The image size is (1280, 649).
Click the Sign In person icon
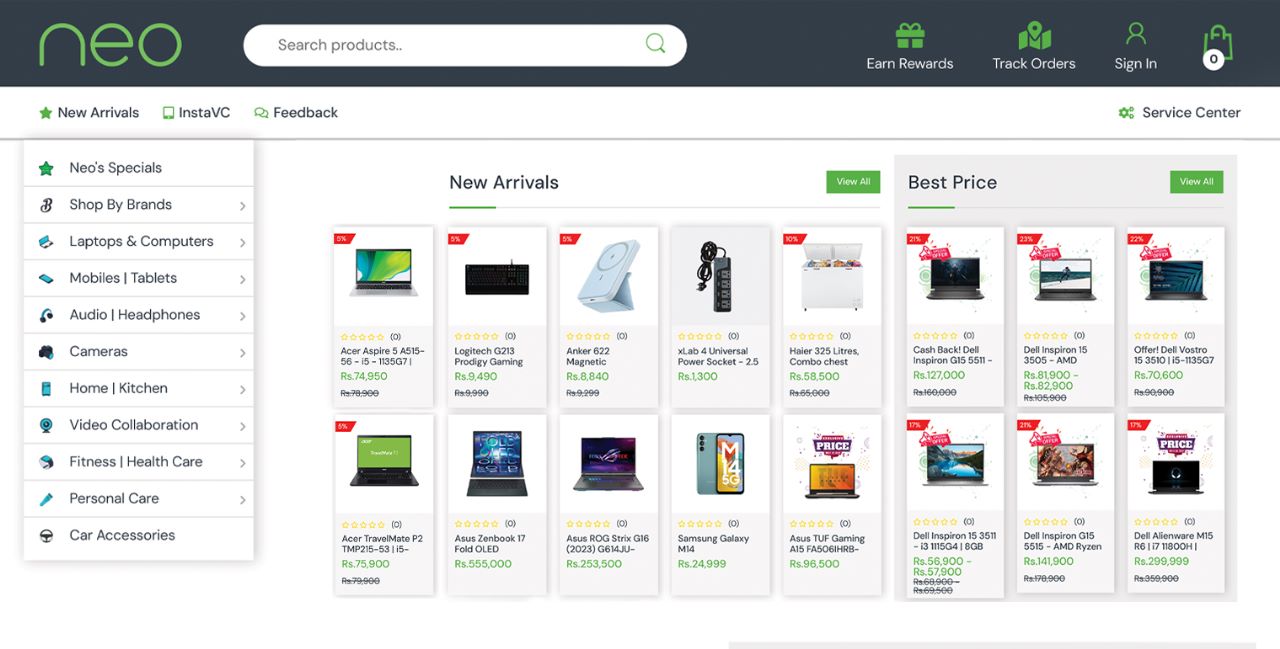pyautogui.click(x=1136, y=35)
